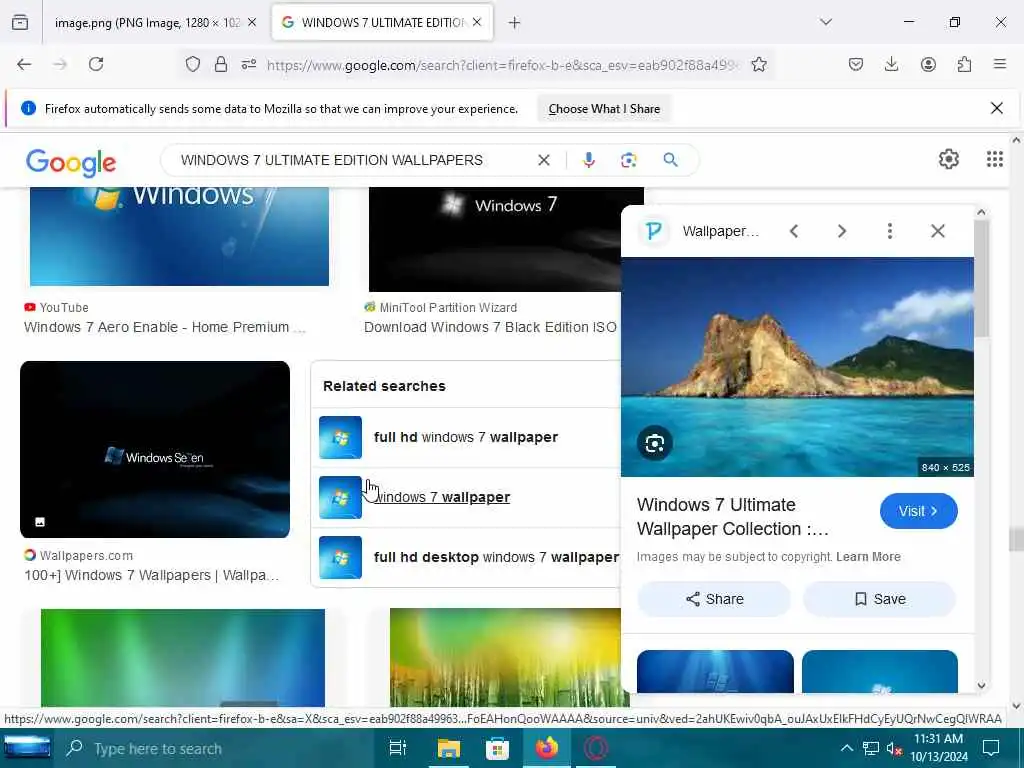Open the Windows notification center
1024x768 pixels.
pyautogui.click(x=991, y=748)
